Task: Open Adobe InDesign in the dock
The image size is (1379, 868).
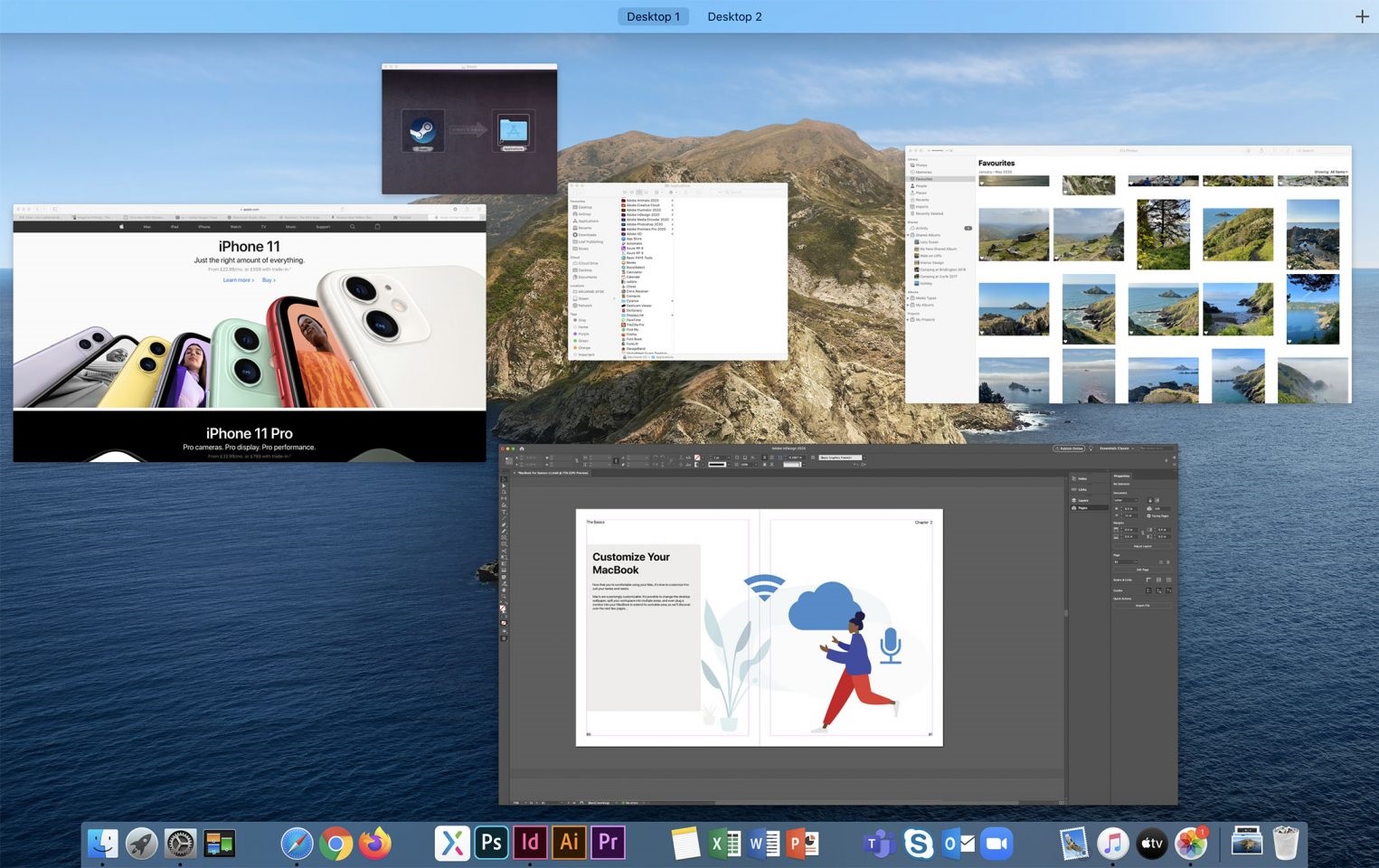Action: [530, 844]
